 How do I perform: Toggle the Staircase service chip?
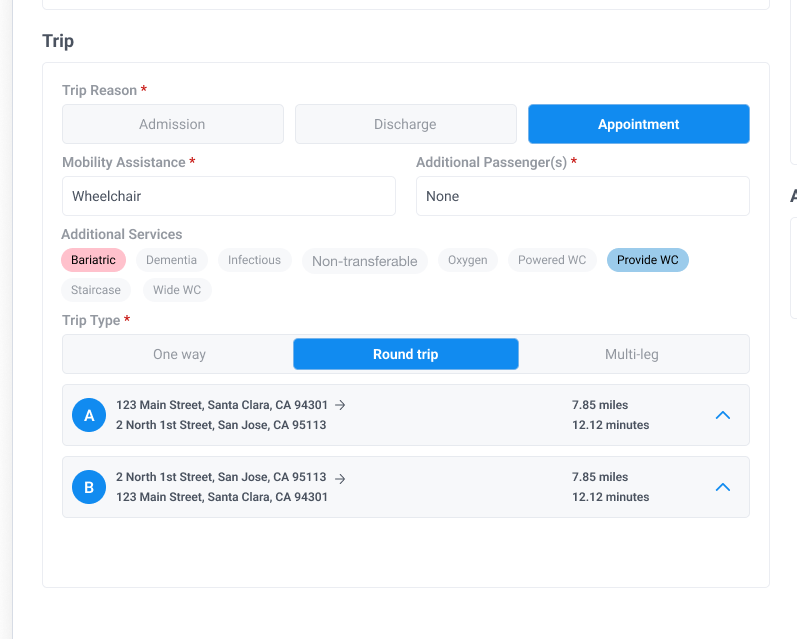coord(96,290)
